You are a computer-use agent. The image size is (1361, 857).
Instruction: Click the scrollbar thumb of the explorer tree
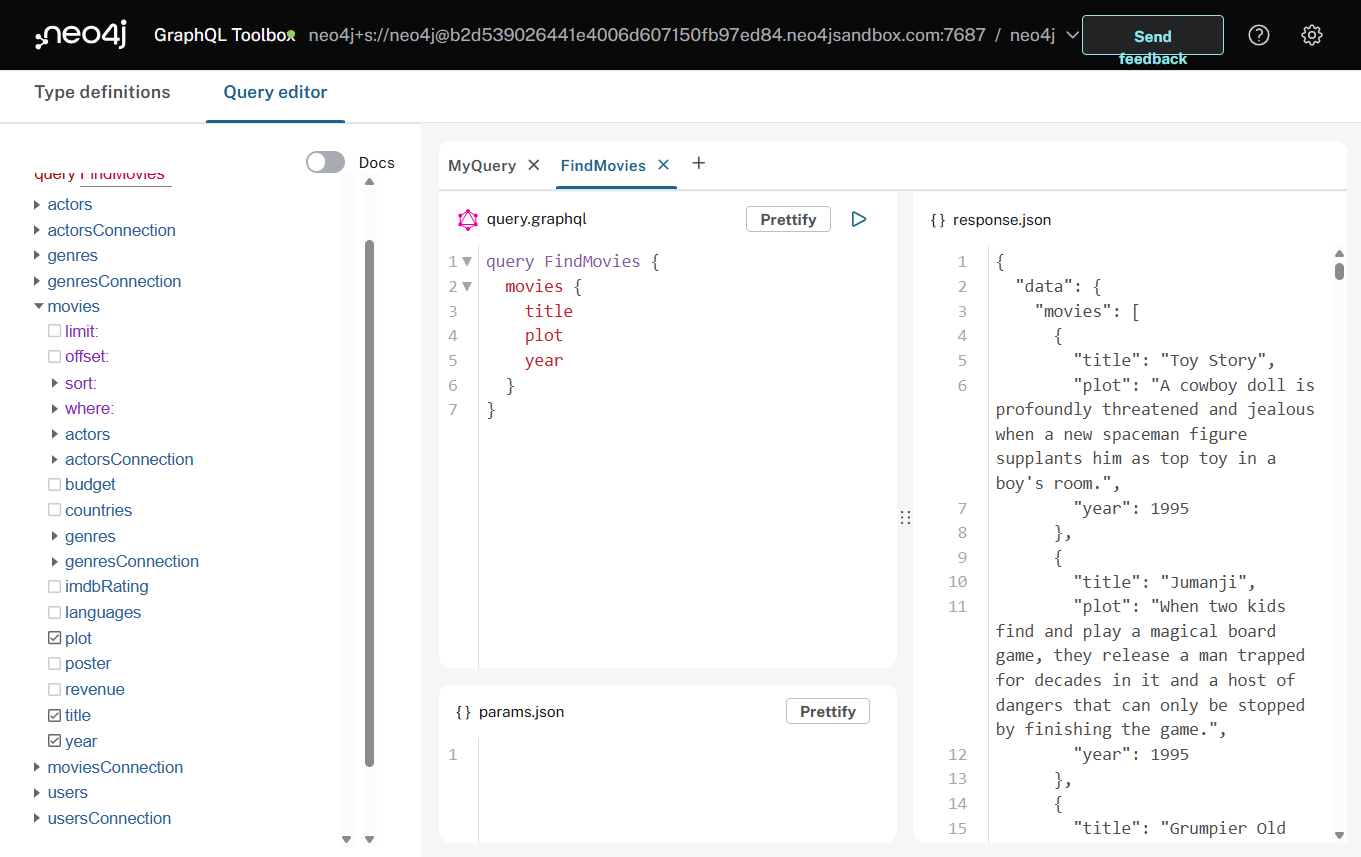(369, 503)
